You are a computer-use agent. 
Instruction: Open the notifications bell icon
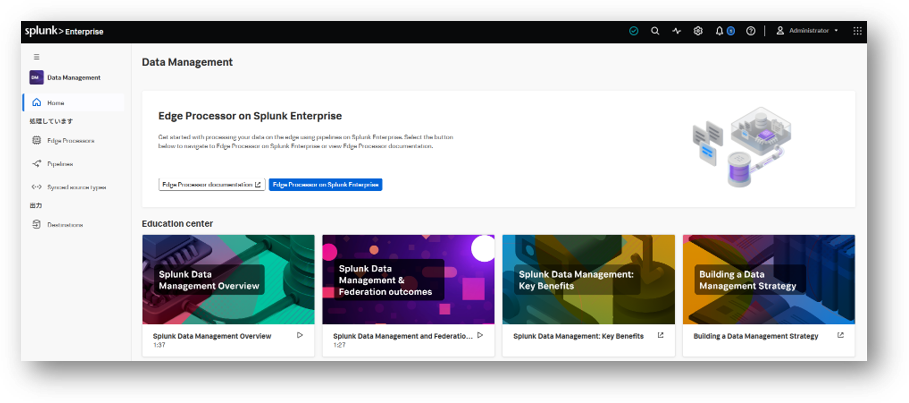(719, 31)
